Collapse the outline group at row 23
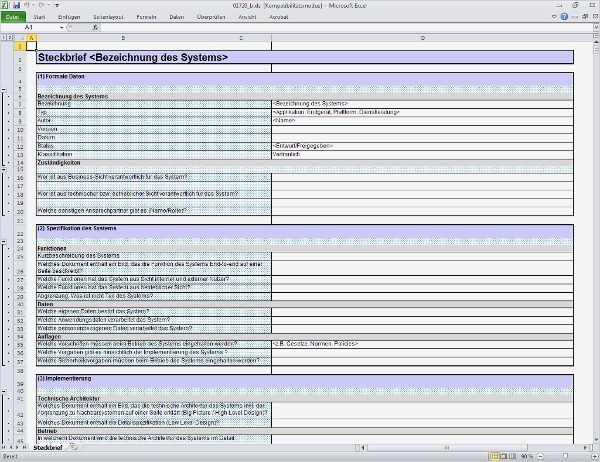This screenshot has width=600, height=462. click(x=4, y=242)
